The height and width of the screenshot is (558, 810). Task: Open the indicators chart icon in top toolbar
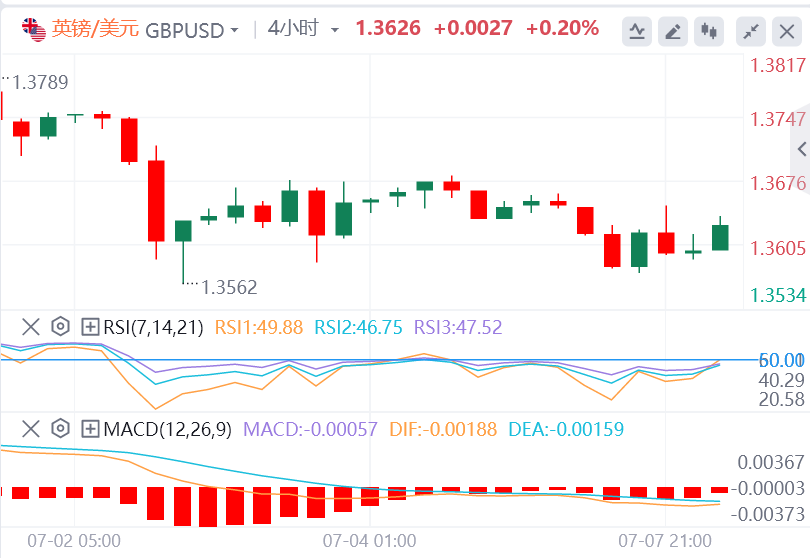[636, 32]
